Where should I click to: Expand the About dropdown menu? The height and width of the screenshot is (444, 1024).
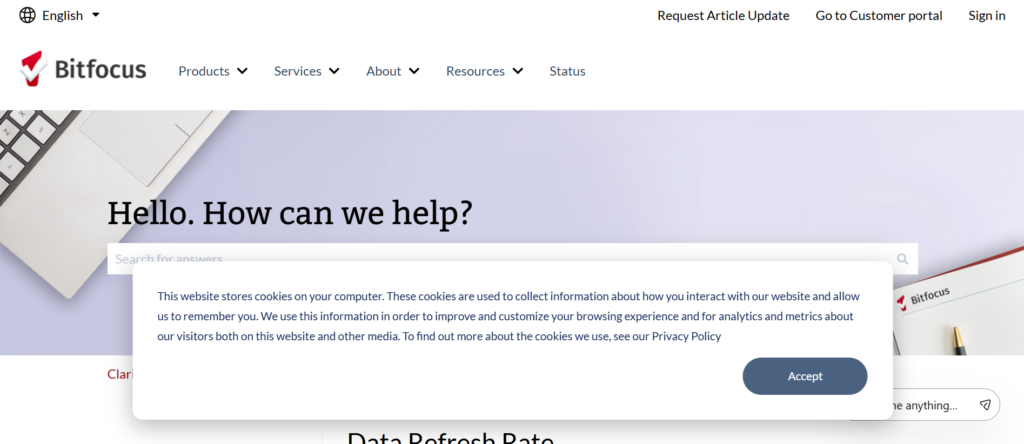tap(392, 71)
